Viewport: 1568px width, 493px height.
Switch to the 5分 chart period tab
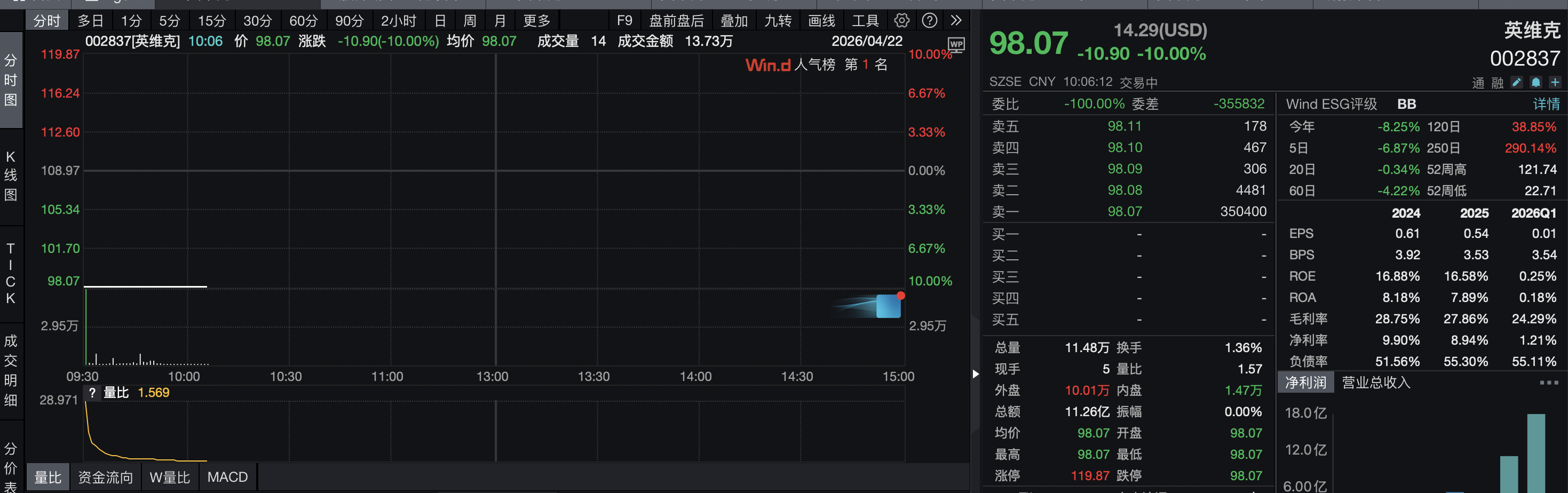169,21
